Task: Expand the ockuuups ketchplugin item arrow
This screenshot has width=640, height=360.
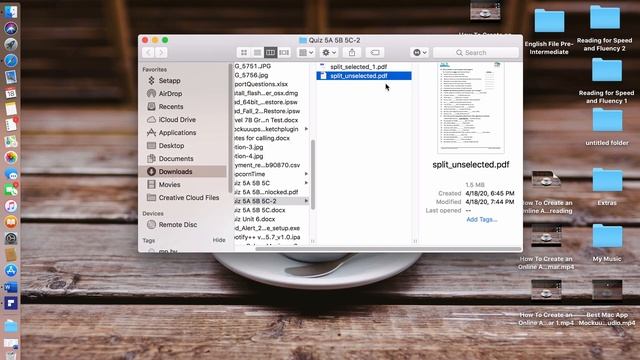Action: point(306,129)
